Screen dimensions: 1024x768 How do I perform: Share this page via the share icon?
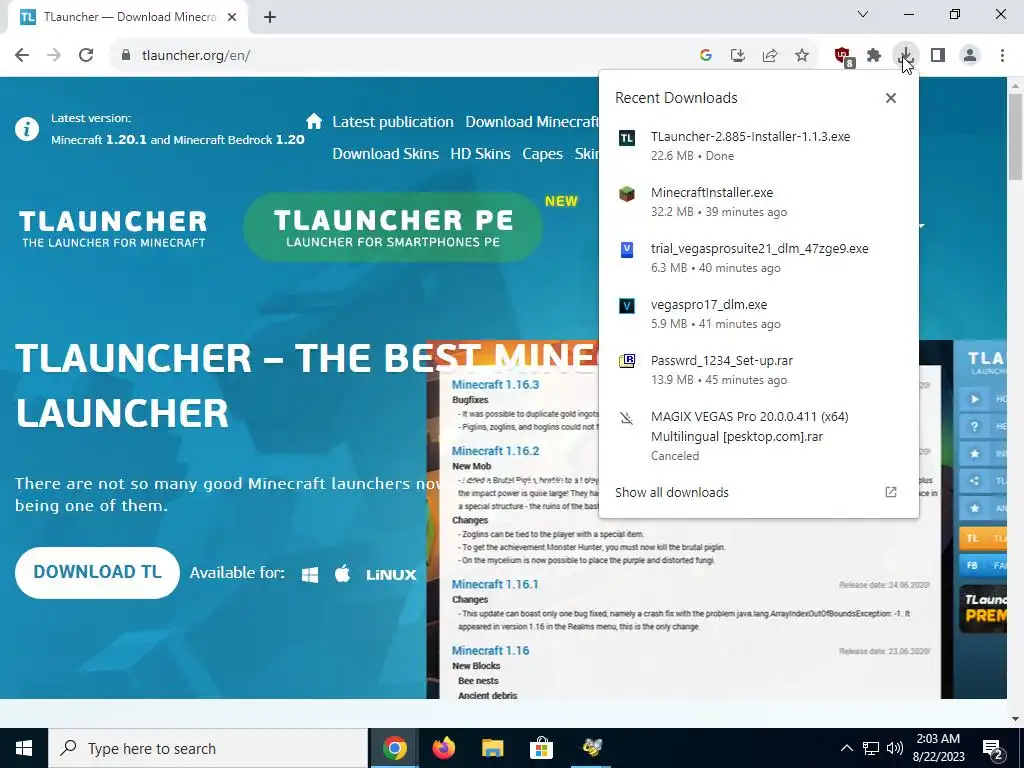(x=770, y=56)
